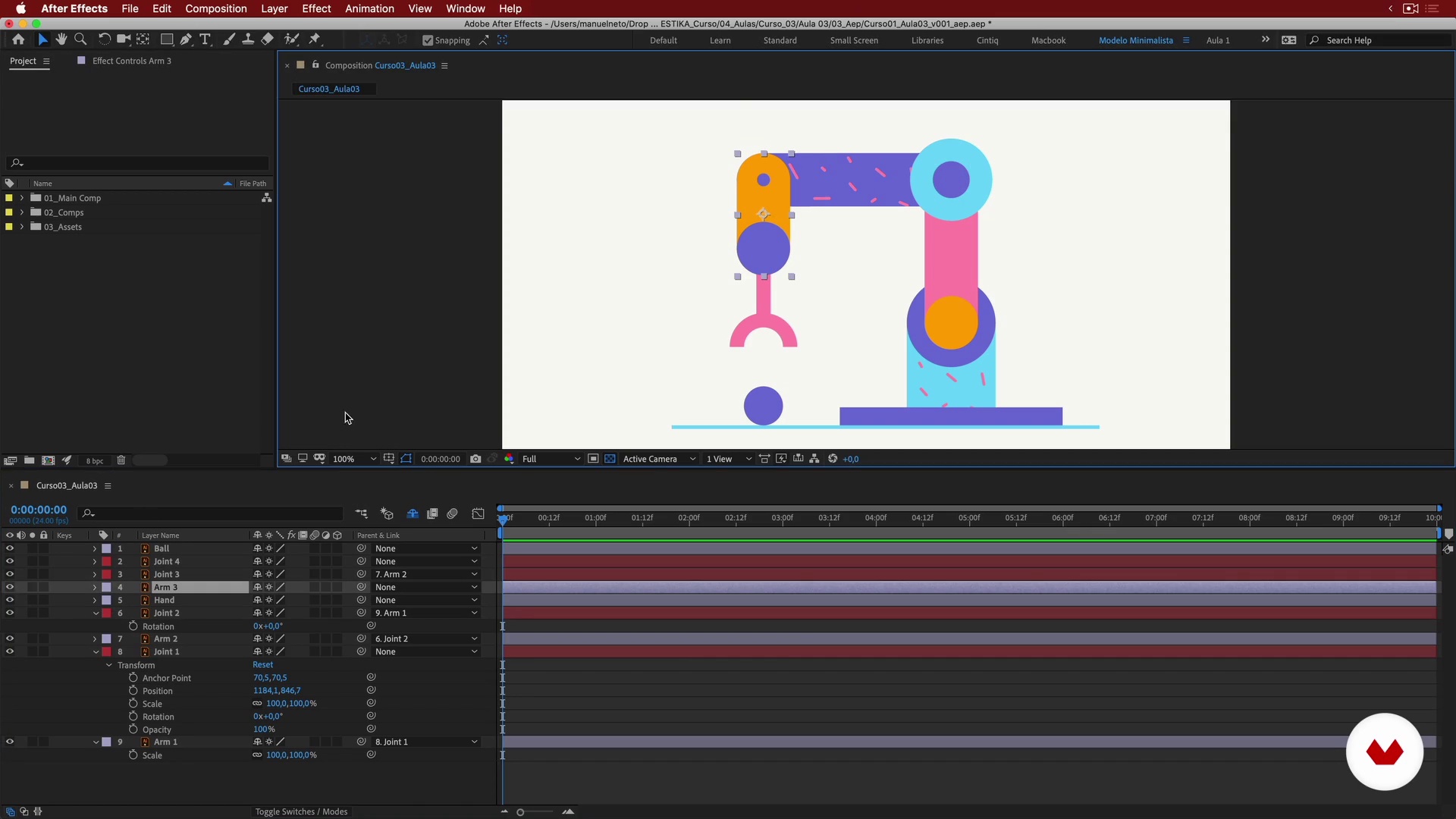Image resolution: width=1456 pixels, height=819 pixels.
Task: Click the timeline current time 0:00:00:00 display
Action: pos(39,510)
